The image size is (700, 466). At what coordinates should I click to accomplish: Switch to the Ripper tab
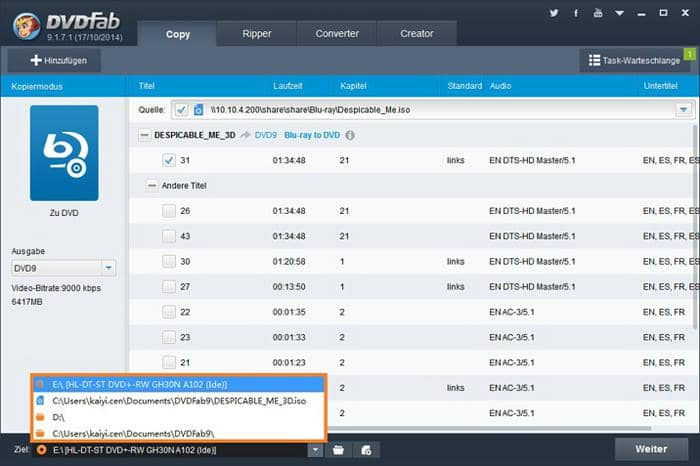(257, 33)
